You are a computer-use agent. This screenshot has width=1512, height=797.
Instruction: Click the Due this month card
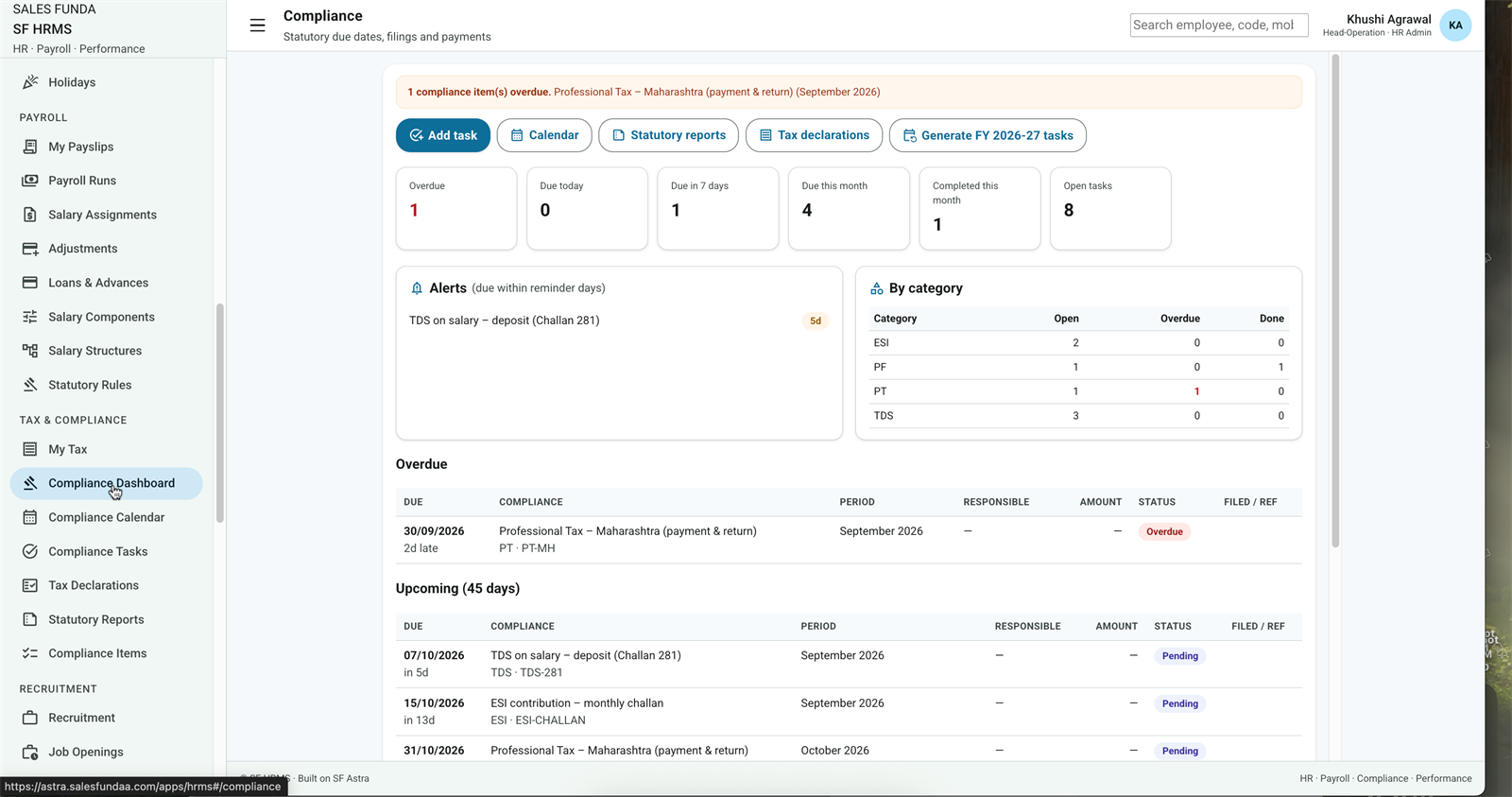[849, 209]
